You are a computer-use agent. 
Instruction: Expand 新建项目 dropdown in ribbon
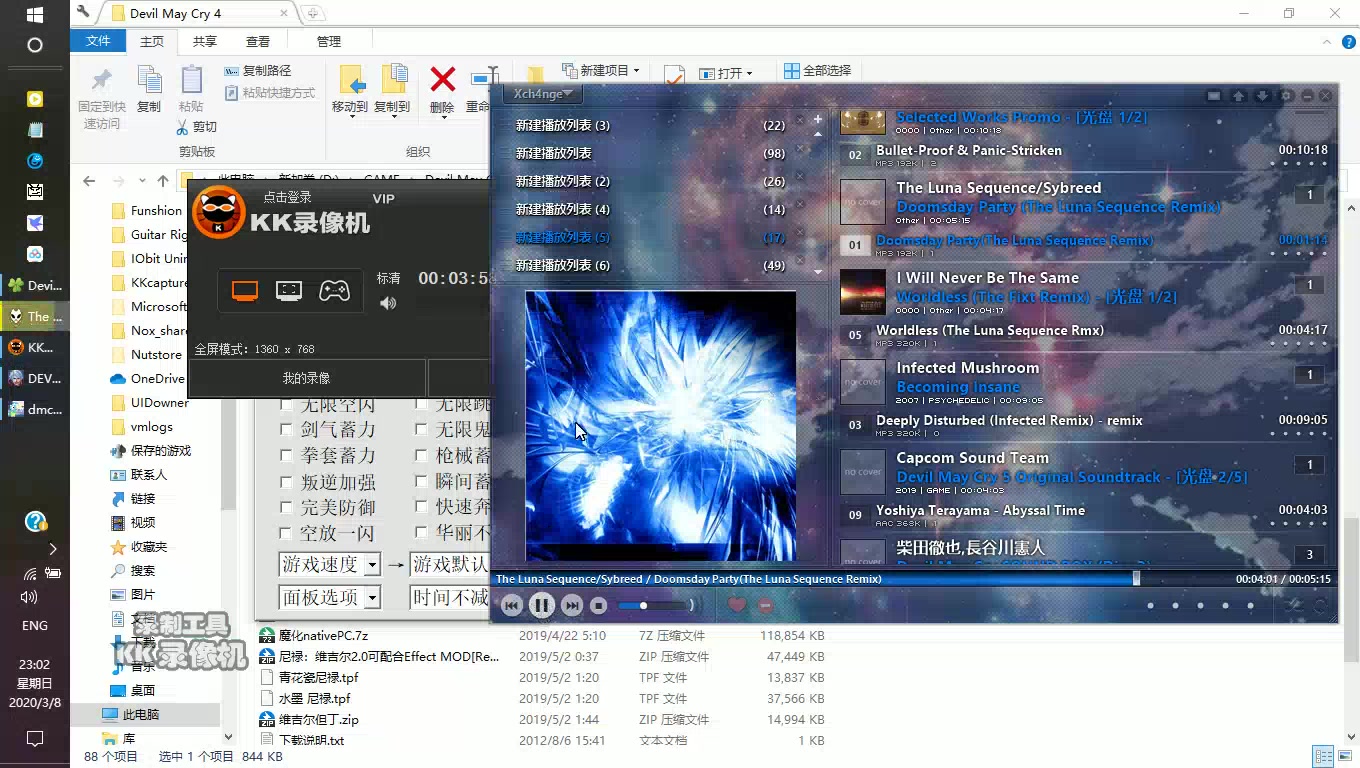600,70
